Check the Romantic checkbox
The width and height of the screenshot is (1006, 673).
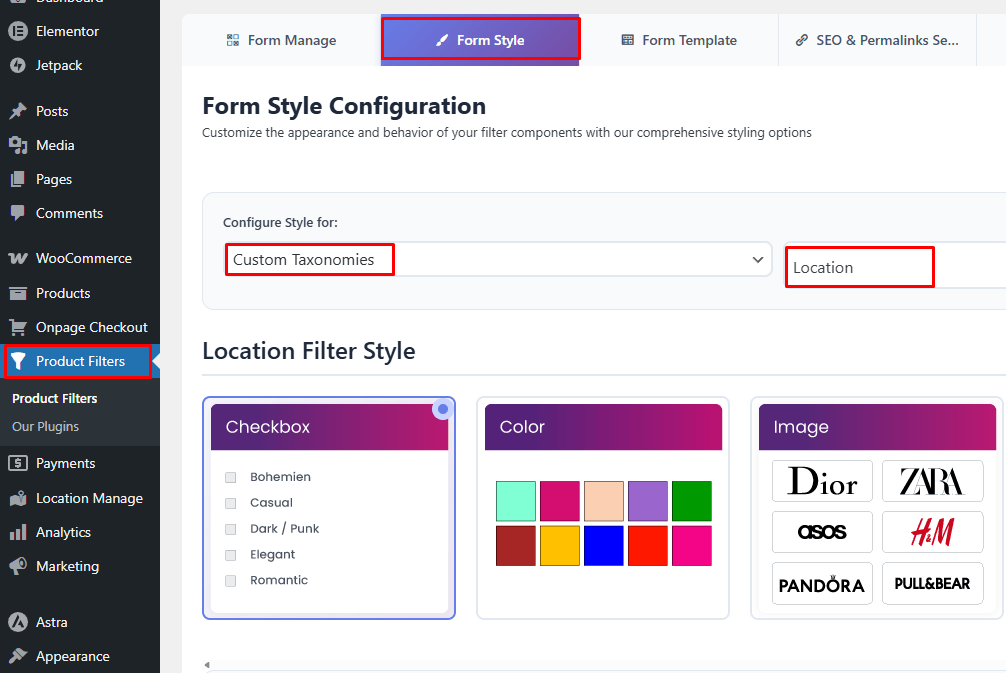pos(230,580)
